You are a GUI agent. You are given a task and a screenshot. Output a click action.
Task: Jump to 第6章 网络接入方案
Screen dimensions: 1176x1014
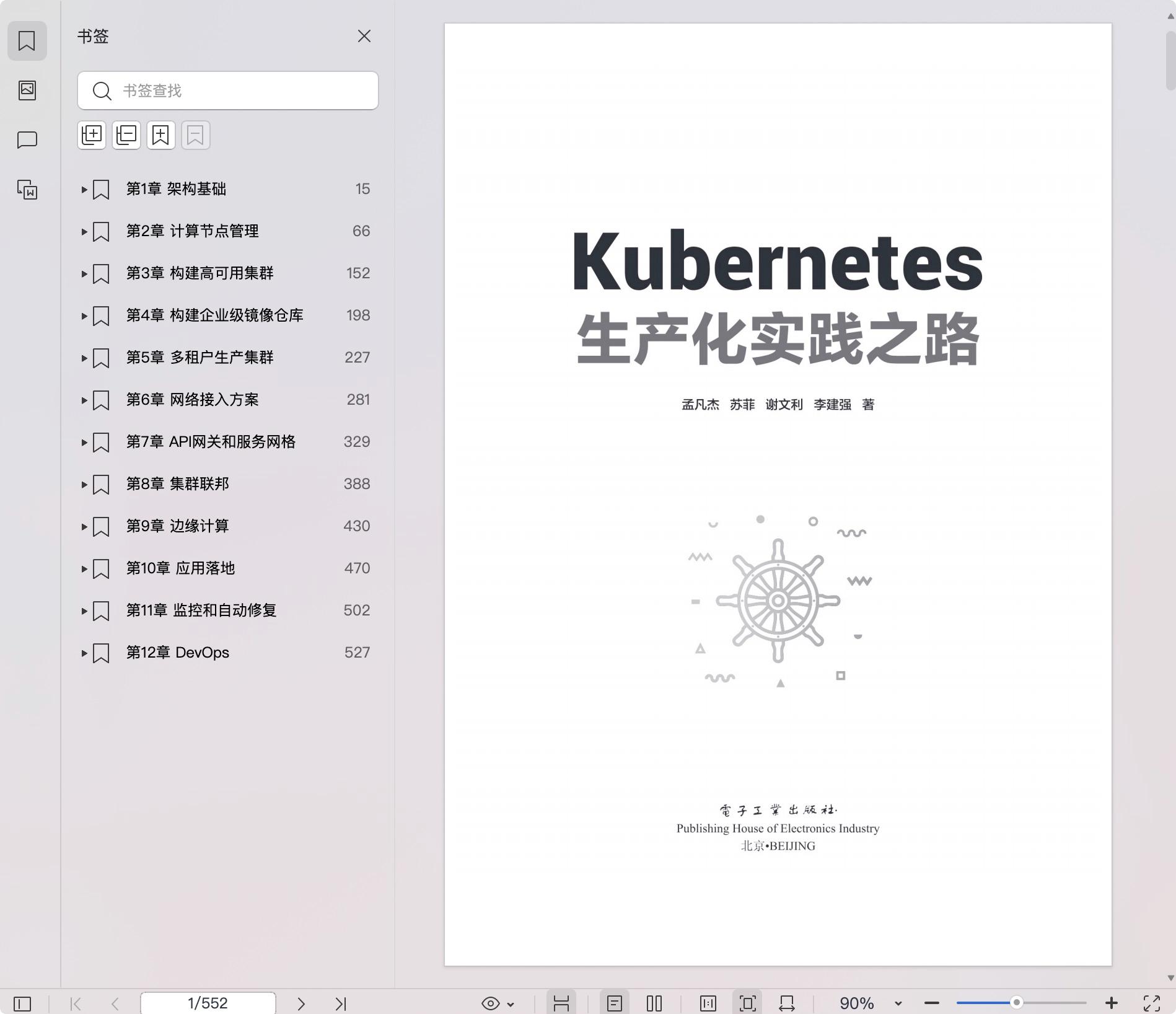click(193, 400)
